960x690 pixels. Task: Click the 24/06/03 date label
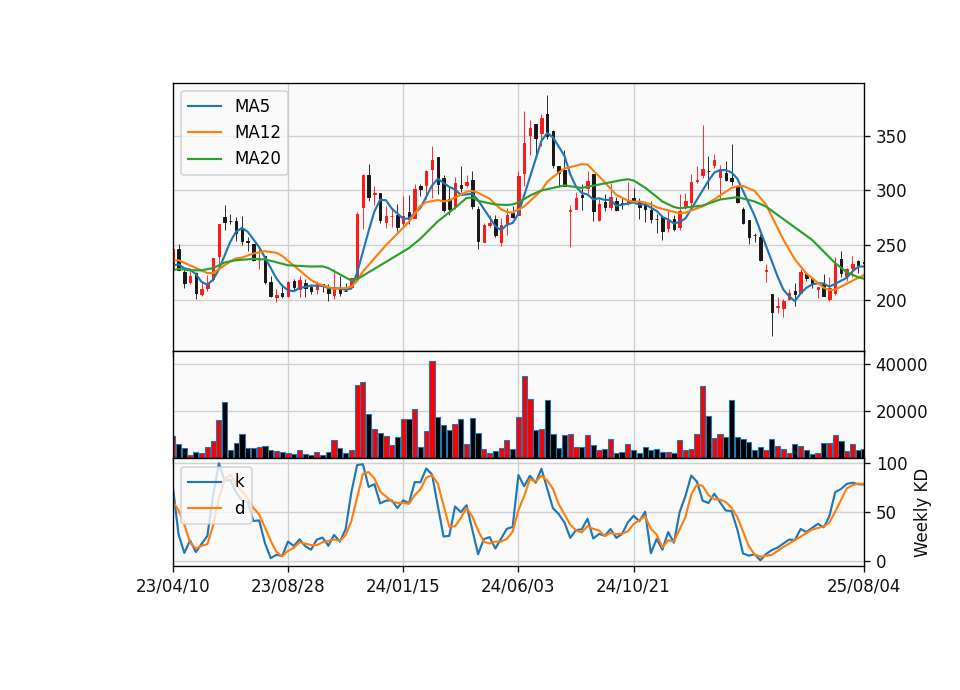pyautogui.click(x=518, y=586)
